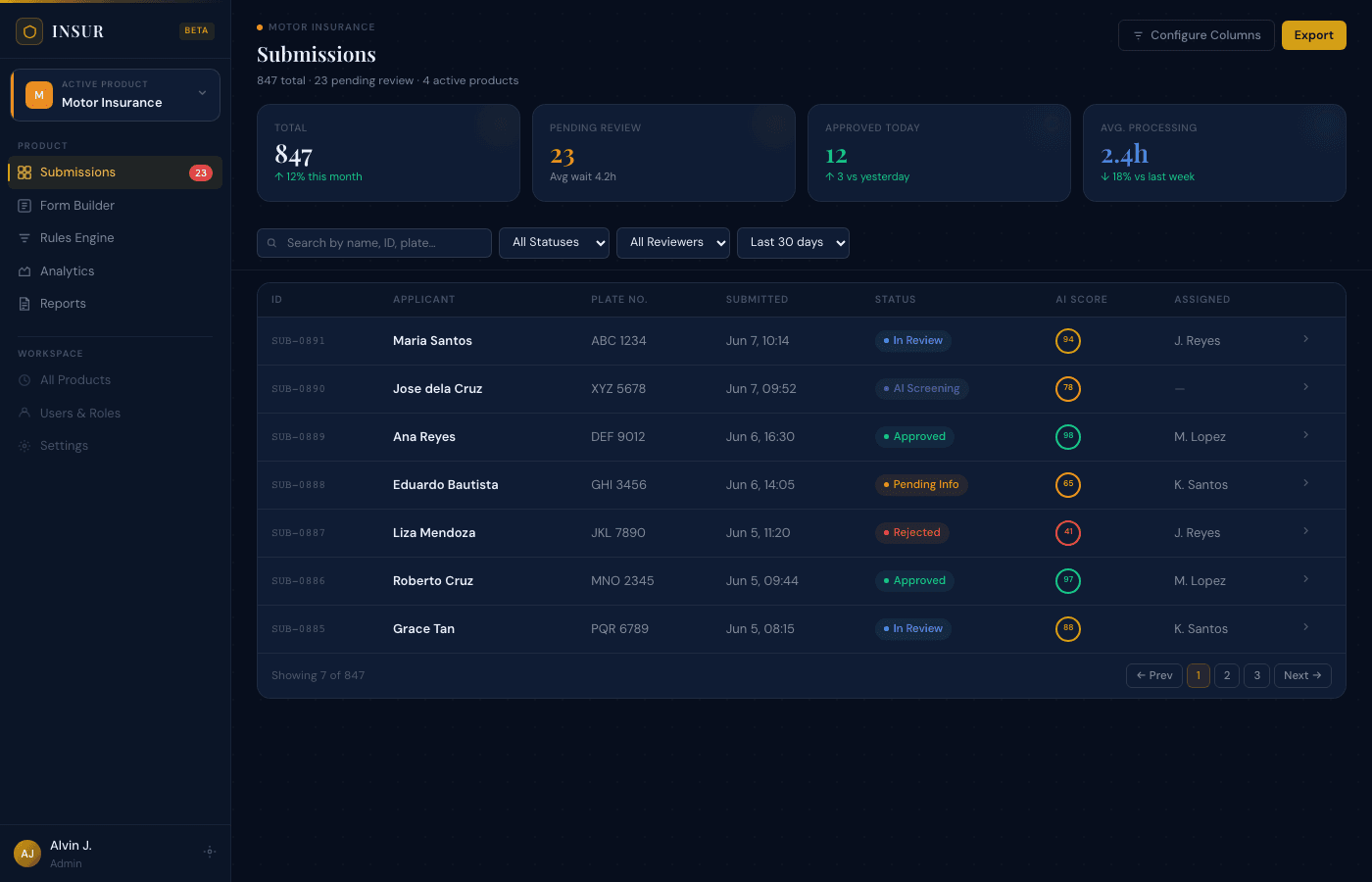Viewport: 1372px width, 882px height.
Task: Select page 1 in pagination
Action: pos(1199,675)
